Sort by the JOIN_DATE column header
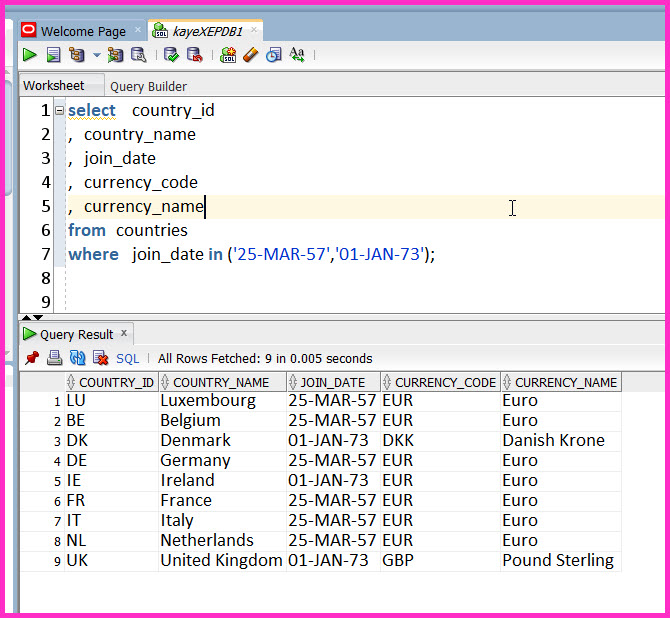Viewport: 670px width, 618px height. [333, 382]
